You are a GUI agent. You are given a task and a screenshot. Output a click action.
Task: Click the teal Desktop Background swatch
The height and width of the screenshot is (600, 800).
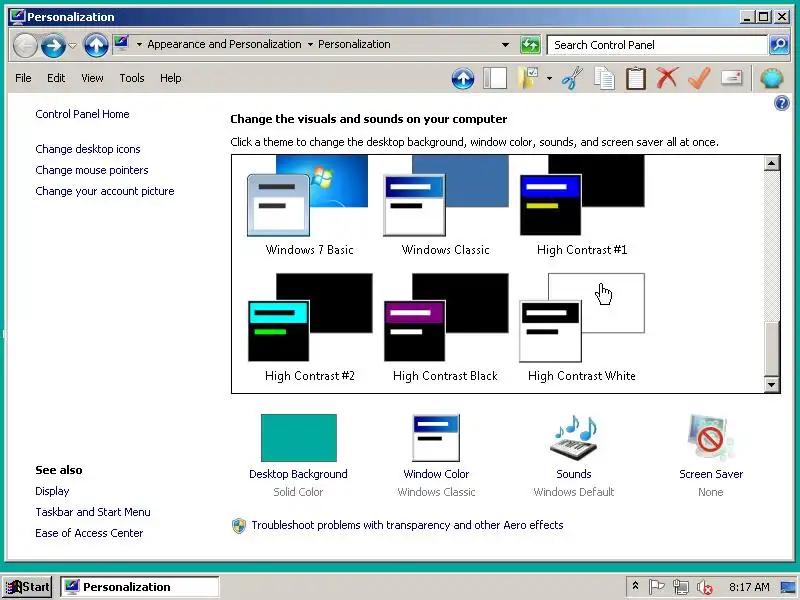pos(298,438)
